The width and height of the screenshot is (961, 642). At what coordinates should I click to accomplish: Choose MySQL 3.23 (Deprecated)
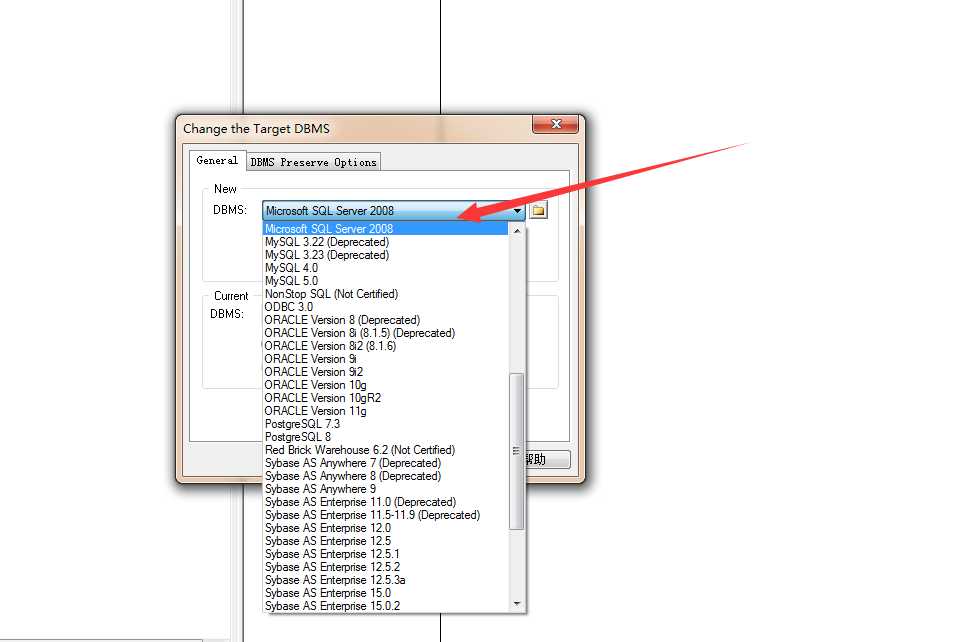[x=386, y=255]
